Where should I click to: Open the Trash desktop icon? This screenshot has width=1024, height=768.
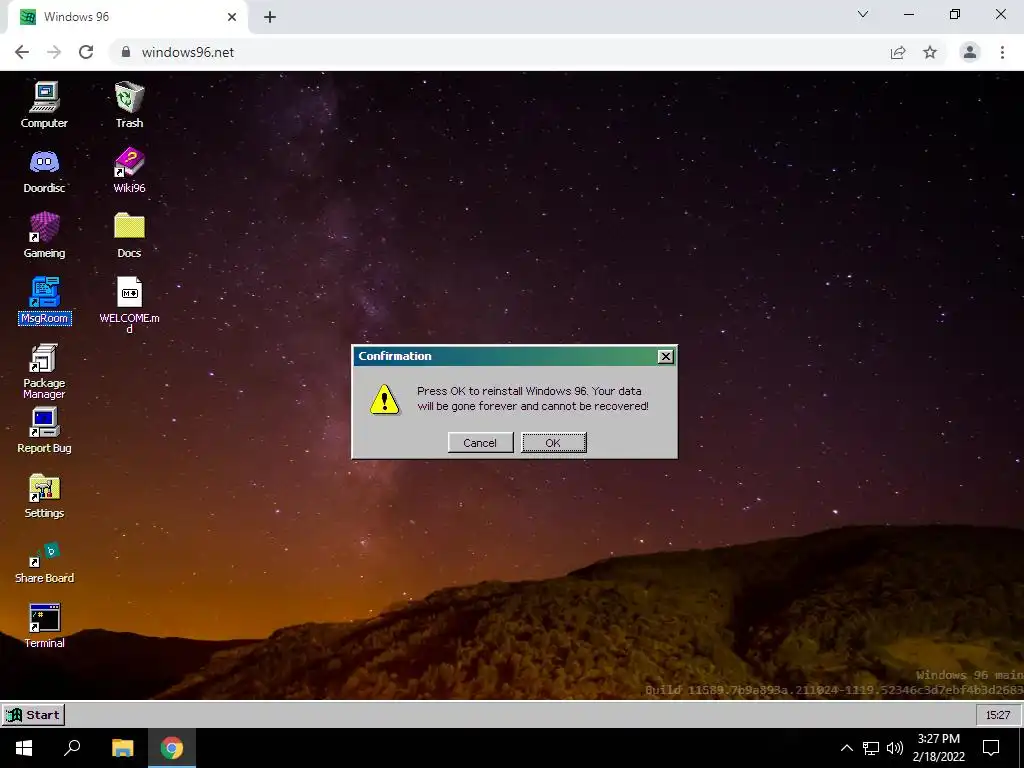129,104
